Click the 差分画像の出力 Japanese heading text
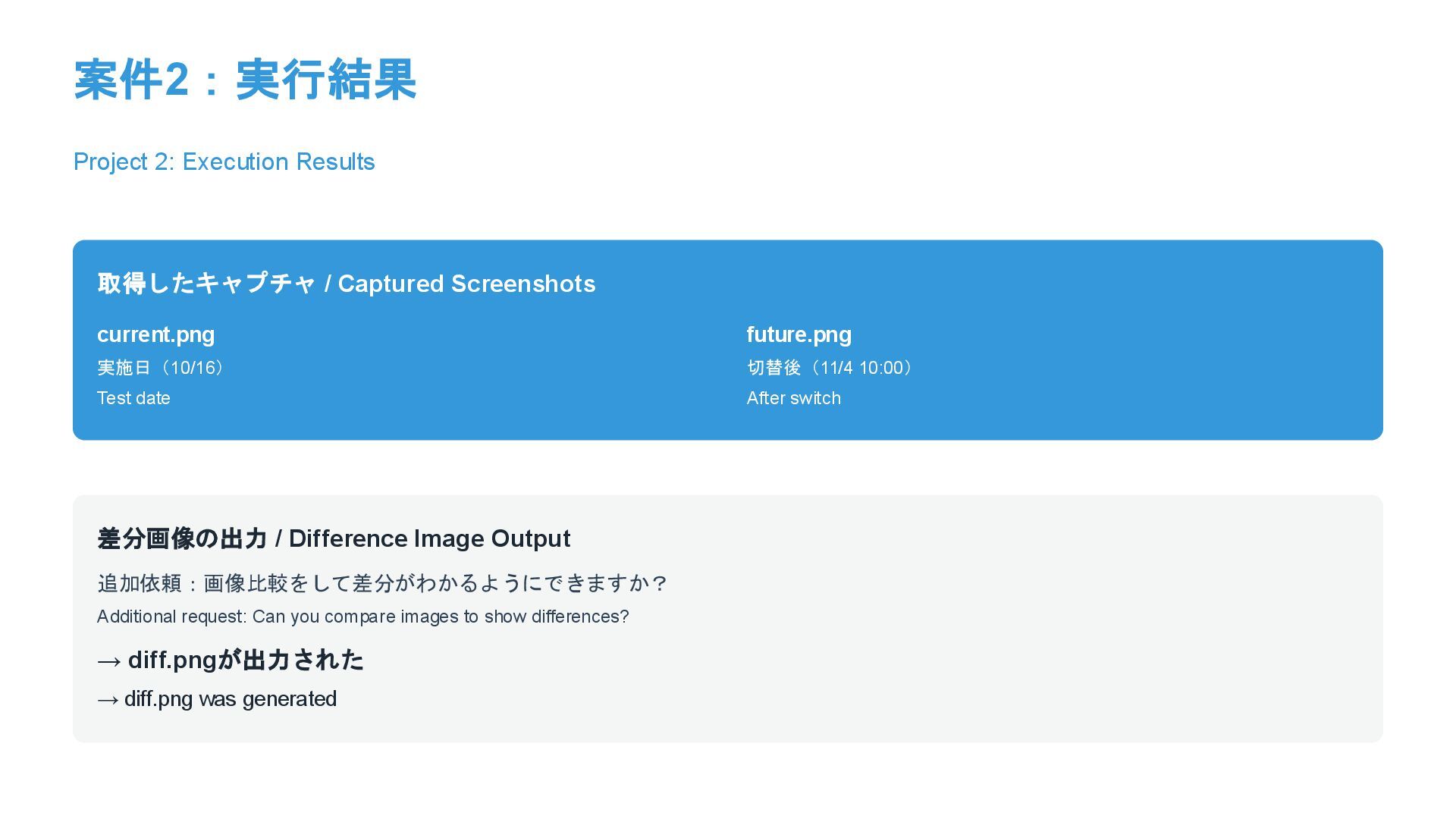Image resolution: width=1456 pixels, height=819 pixels. click(x=182, y=538)
